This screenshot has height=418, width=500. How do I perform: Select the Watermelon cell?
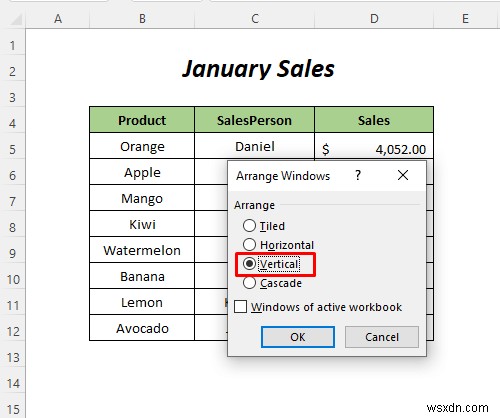coord(142,250)
